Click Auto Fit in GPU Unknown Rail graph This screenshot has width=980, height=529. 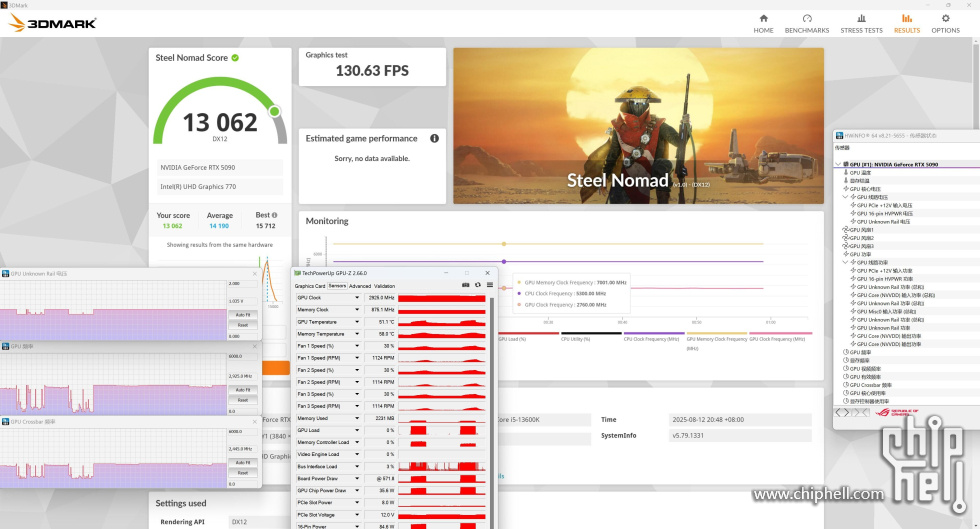coord(243,315)
